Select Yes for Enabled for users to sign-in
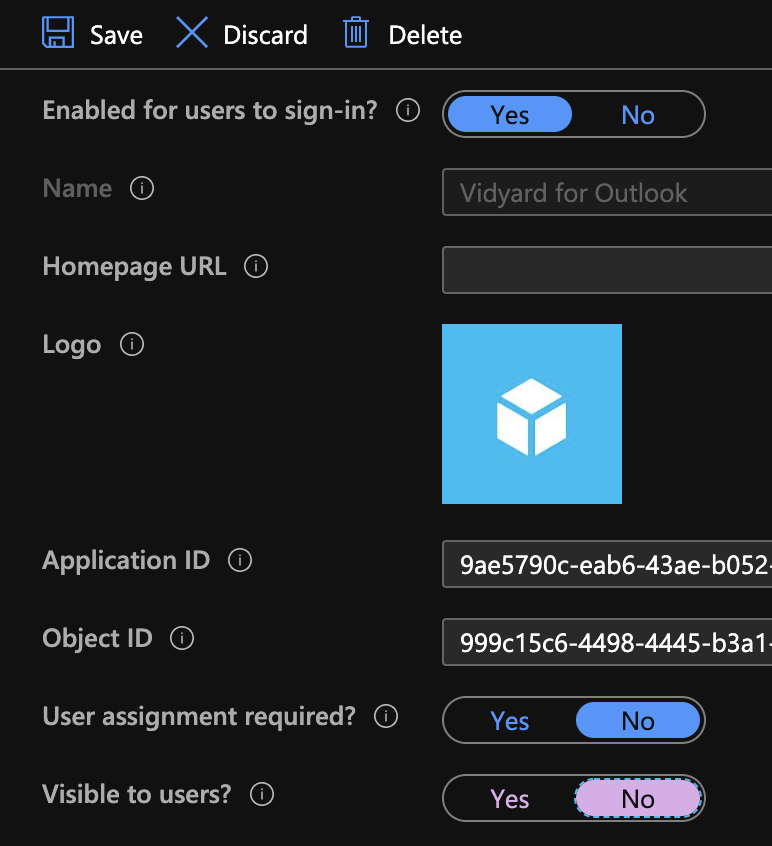 (510, 115)
